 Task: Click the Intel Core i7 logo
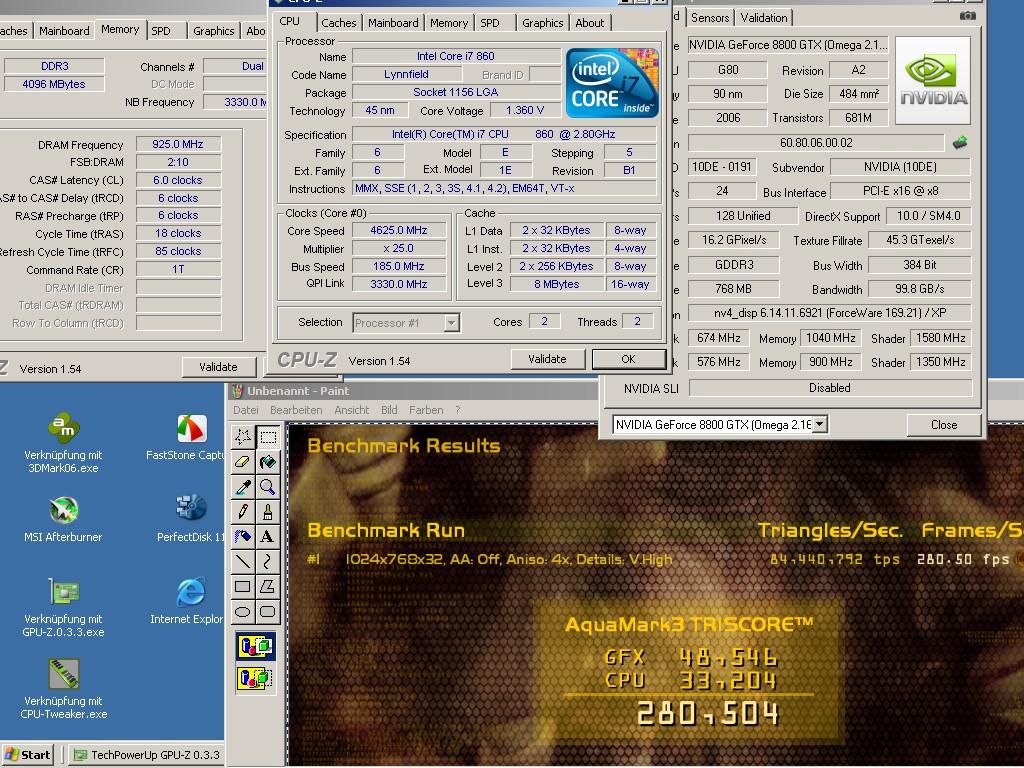[x=612, y=83]
